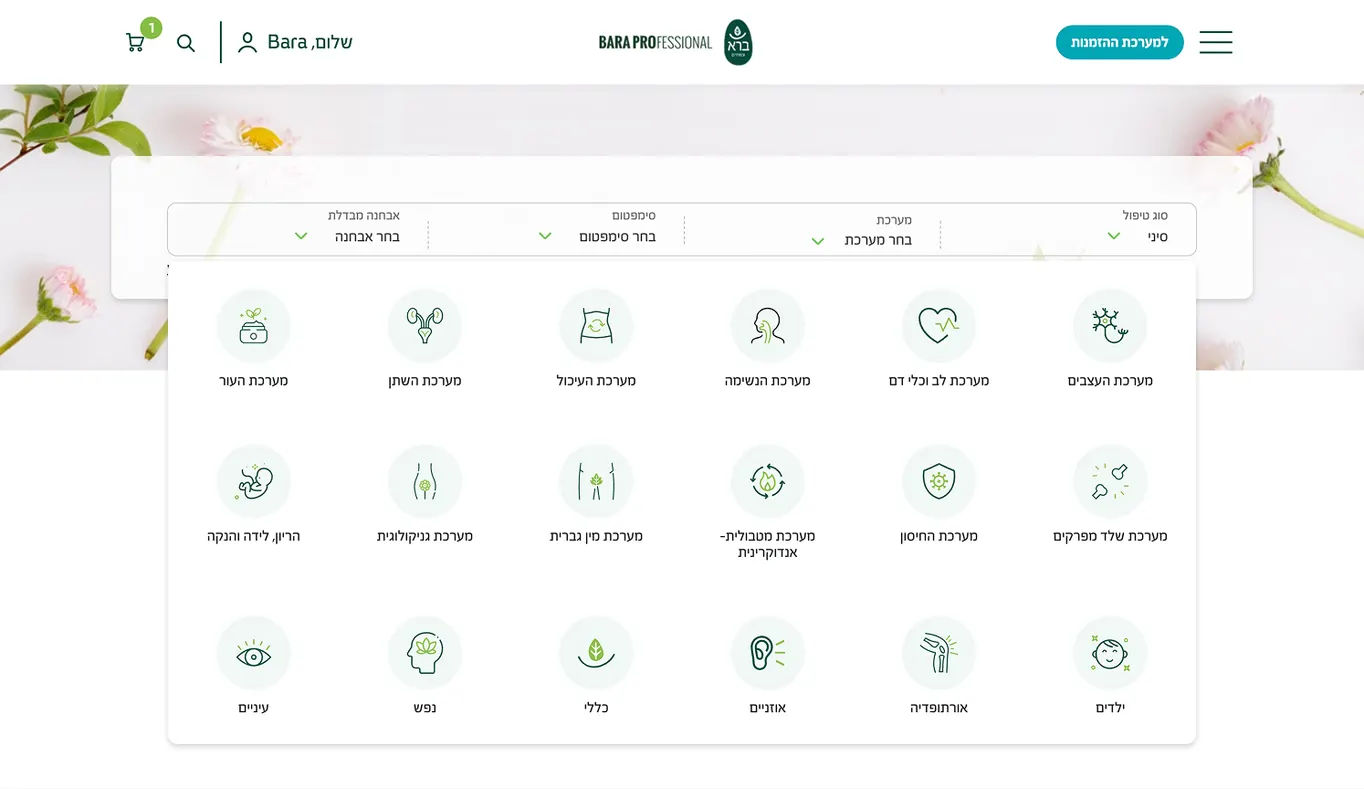This screenshot has height=789, width=1364.
Task: Select the immune system shield icon
Action: tap(938, 481)
